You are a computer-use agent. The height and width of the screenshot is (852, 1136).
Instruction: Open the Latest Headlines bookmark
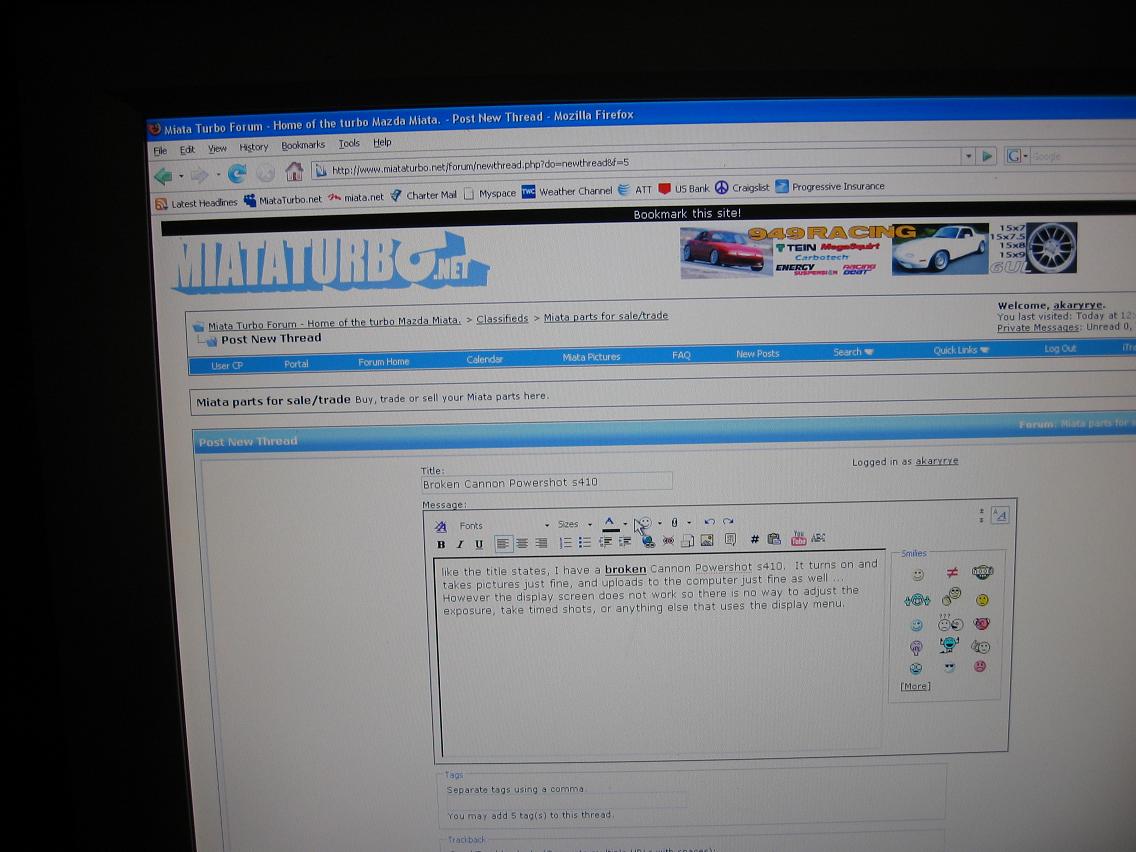pyautogui.click(x=196, y=204)
